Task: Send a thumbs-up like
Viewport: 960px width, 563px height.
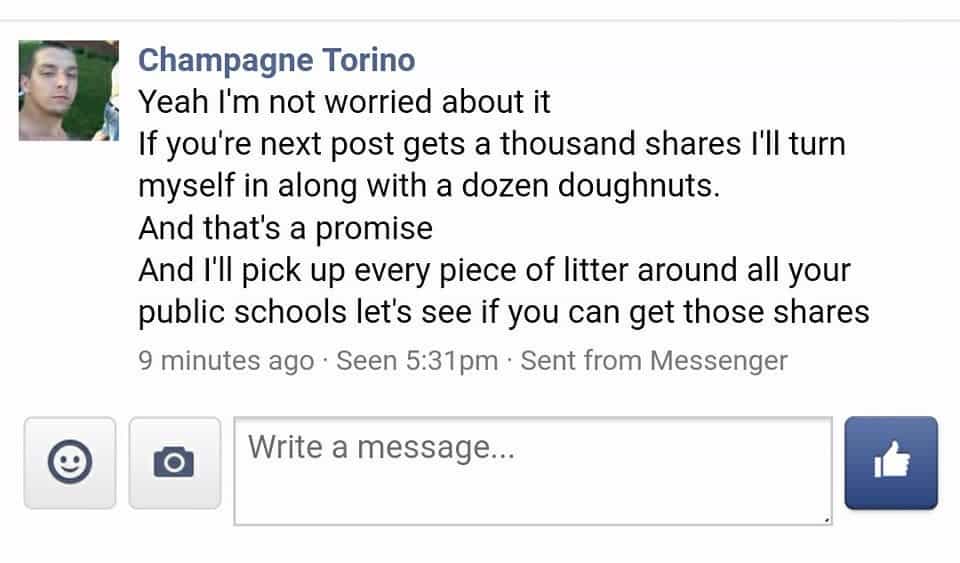Action: click(x=891, y=462)
